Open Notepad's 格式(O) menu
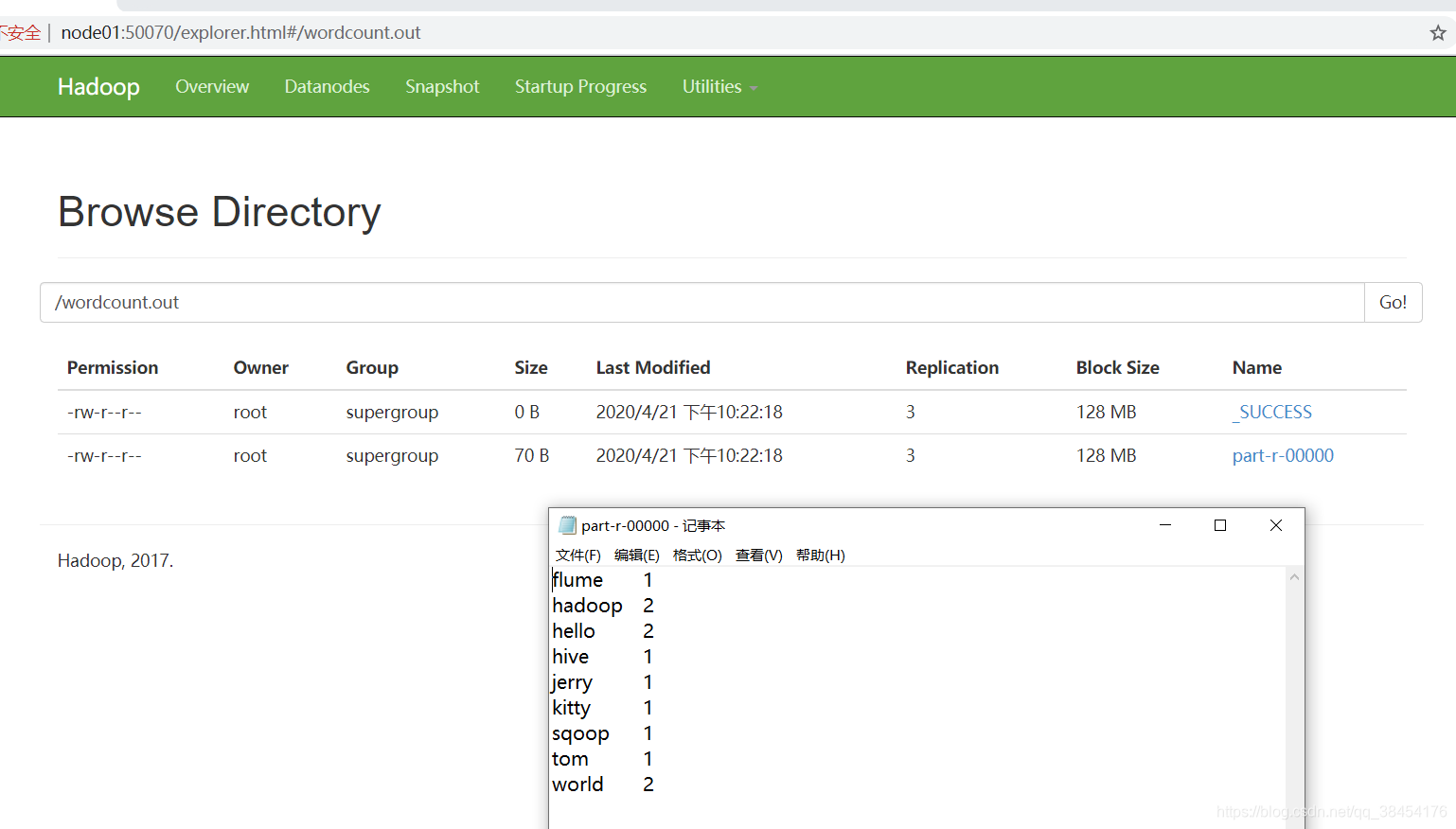 [x=697, y=555]
